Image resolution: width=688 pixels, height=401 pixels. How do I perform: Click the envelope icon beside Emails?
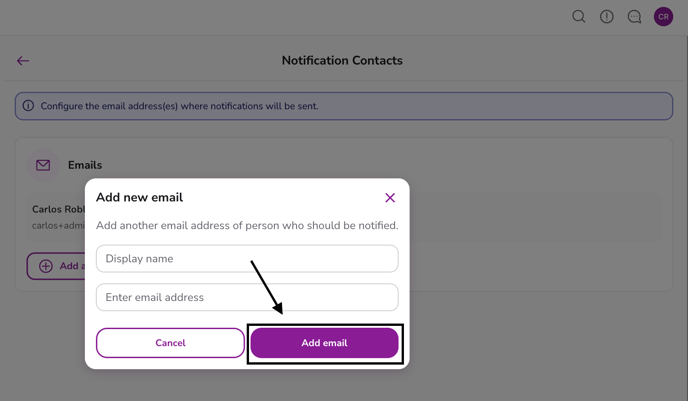[x=43, y=165]
